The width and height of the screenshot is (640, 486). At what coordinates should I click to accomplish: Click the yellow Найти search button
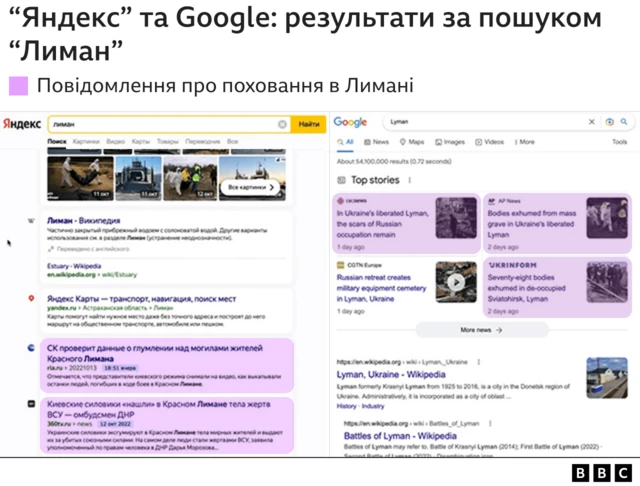[x=309, y=124]
